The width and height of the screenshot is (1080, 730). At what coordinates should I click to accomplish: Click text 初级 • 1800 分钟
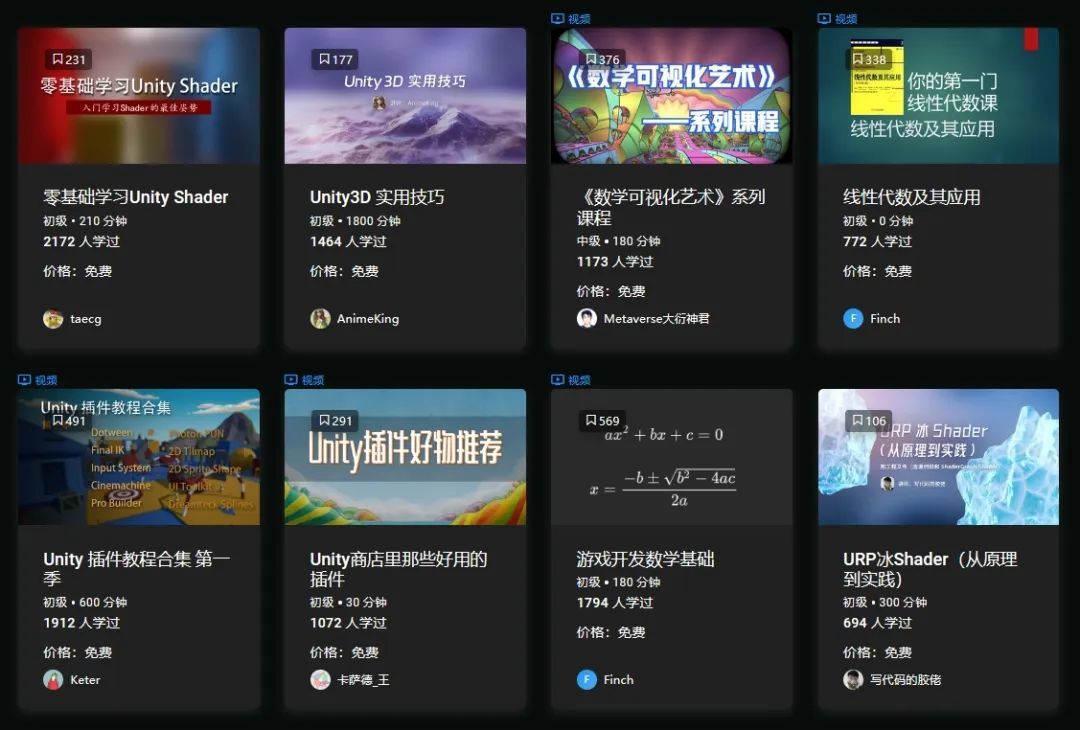pyautogui.click(x=355, y=221)
